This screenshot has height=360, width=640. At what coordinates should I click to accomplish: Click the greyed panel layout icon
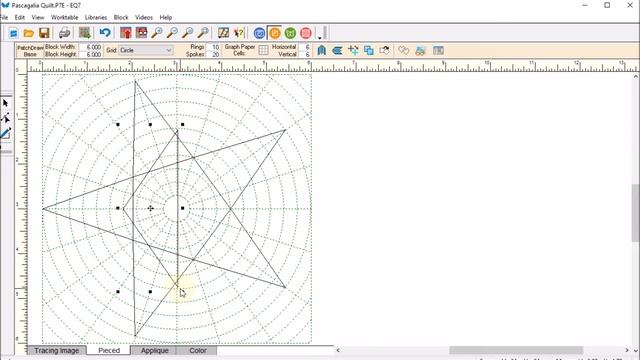[x=438, y=50]
